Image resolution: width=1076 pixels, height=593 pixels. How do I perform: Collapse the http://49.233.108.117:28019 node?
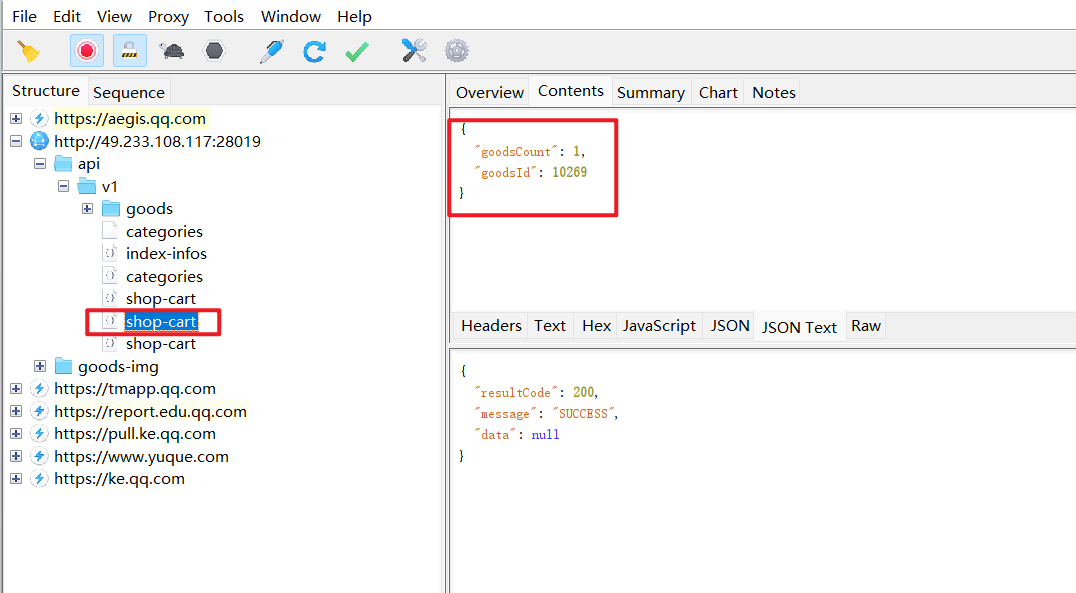16,141
